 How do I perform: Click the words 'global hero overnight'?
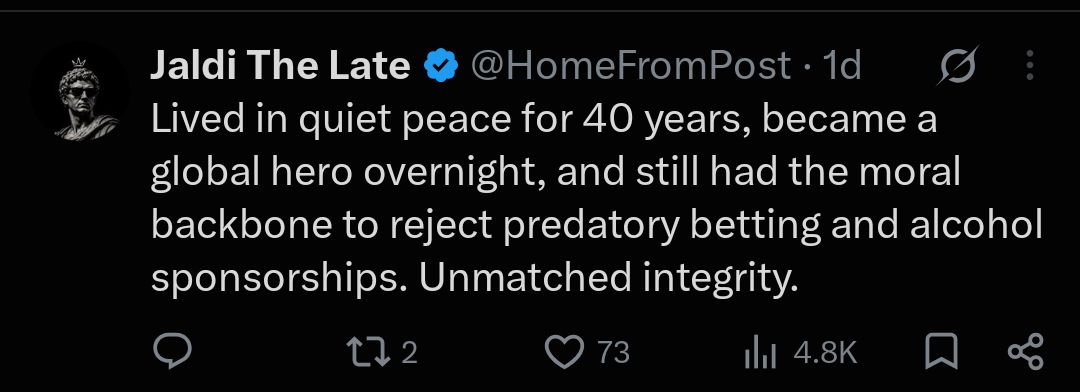tap(349, 173)
